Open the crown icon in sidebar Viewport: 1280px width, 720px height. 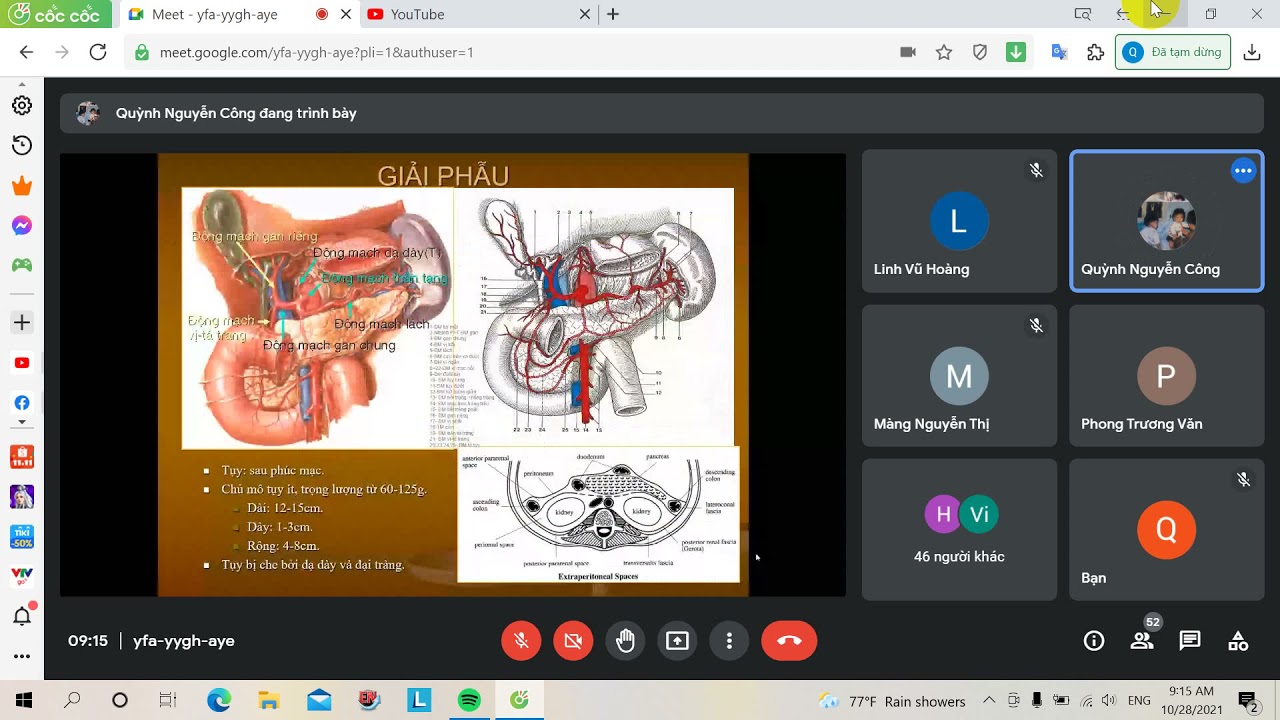point(22,186)
